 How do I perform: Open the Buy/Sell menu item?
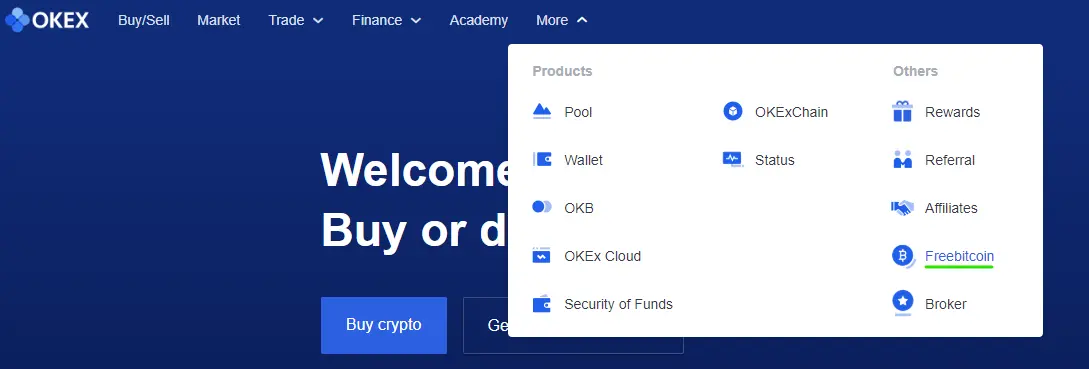point(144,20)
